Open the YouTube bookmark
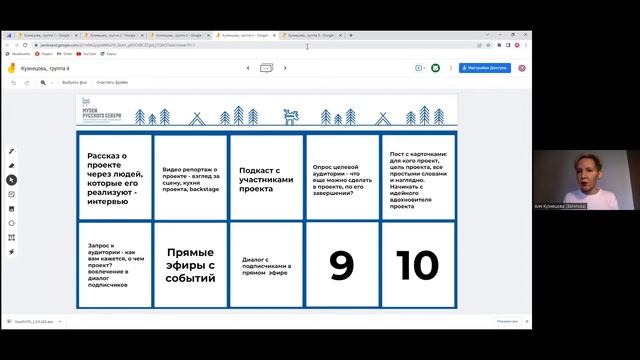The height and width of the screenshot is (360, 640). pyautogui.click(x=86, y=54)
